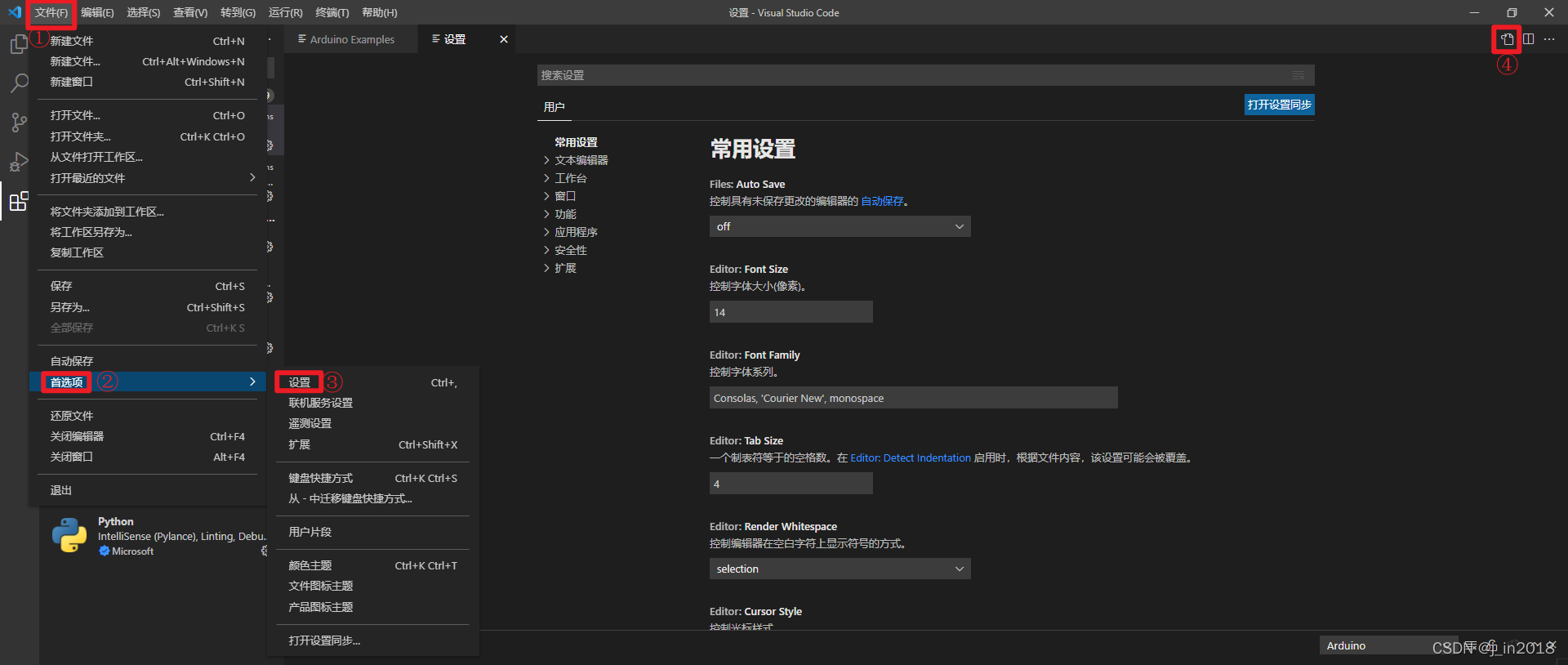Choose 保存 from the File menu

[147, 286]
